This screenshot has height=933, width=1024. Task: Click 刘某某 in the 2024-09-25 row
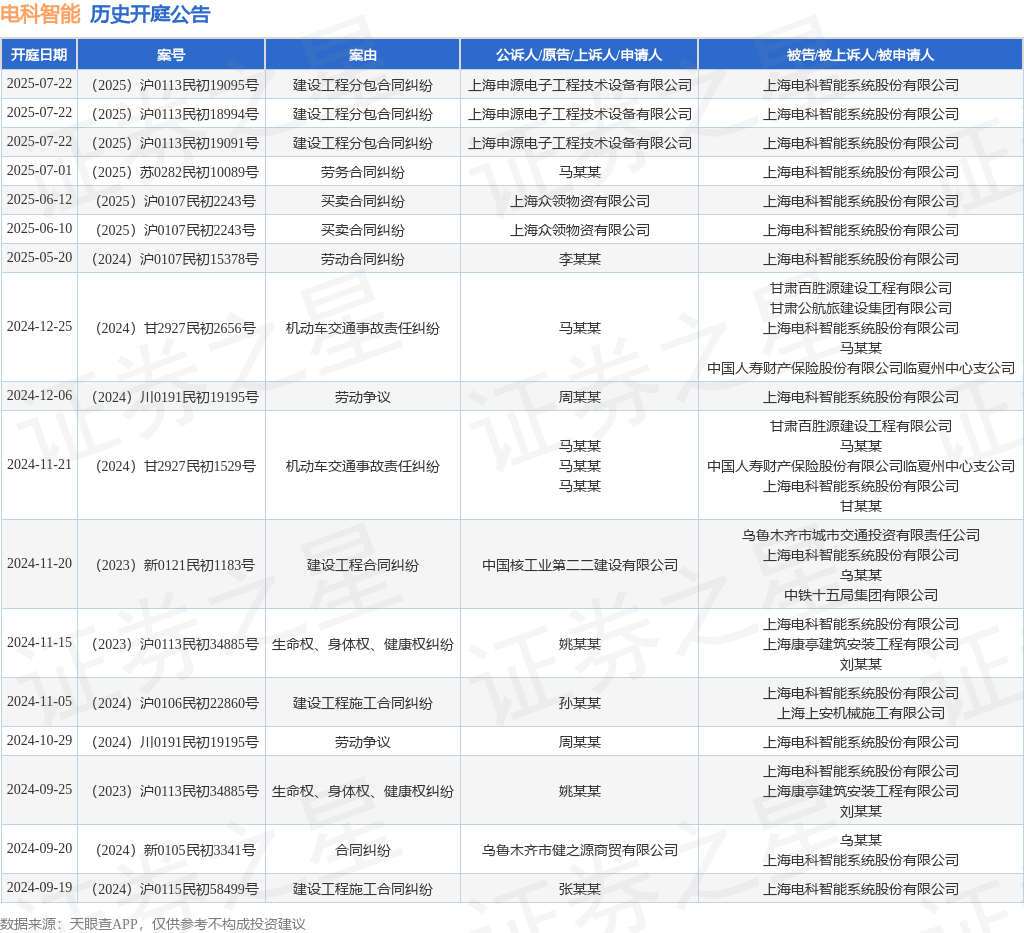pos(860,812)
